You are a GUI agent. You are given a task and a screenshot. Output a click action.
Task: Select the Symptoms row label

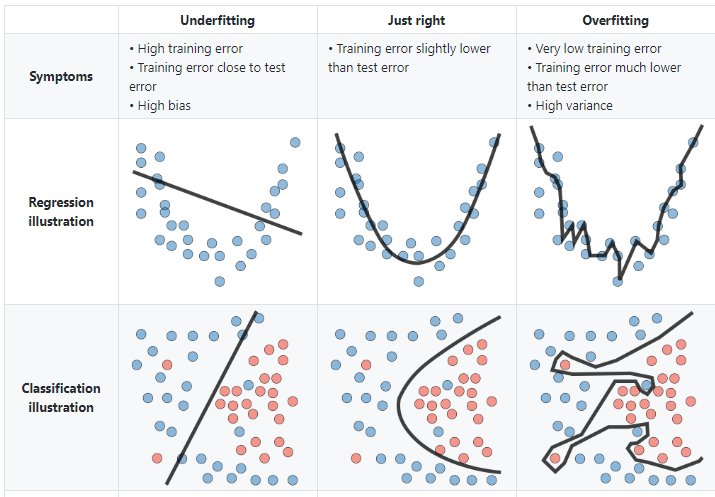point(59,76)
